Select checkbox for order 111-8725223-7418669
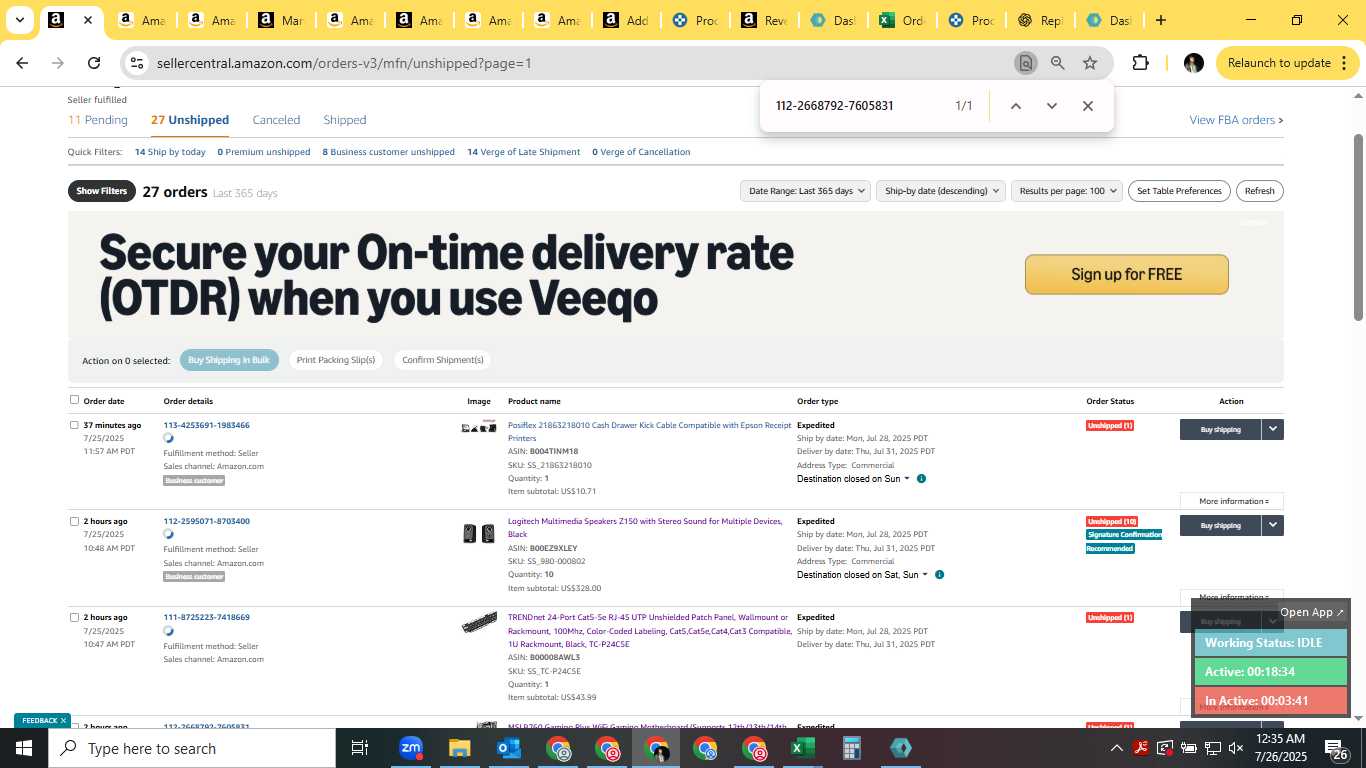 click(x=74, y=617)
